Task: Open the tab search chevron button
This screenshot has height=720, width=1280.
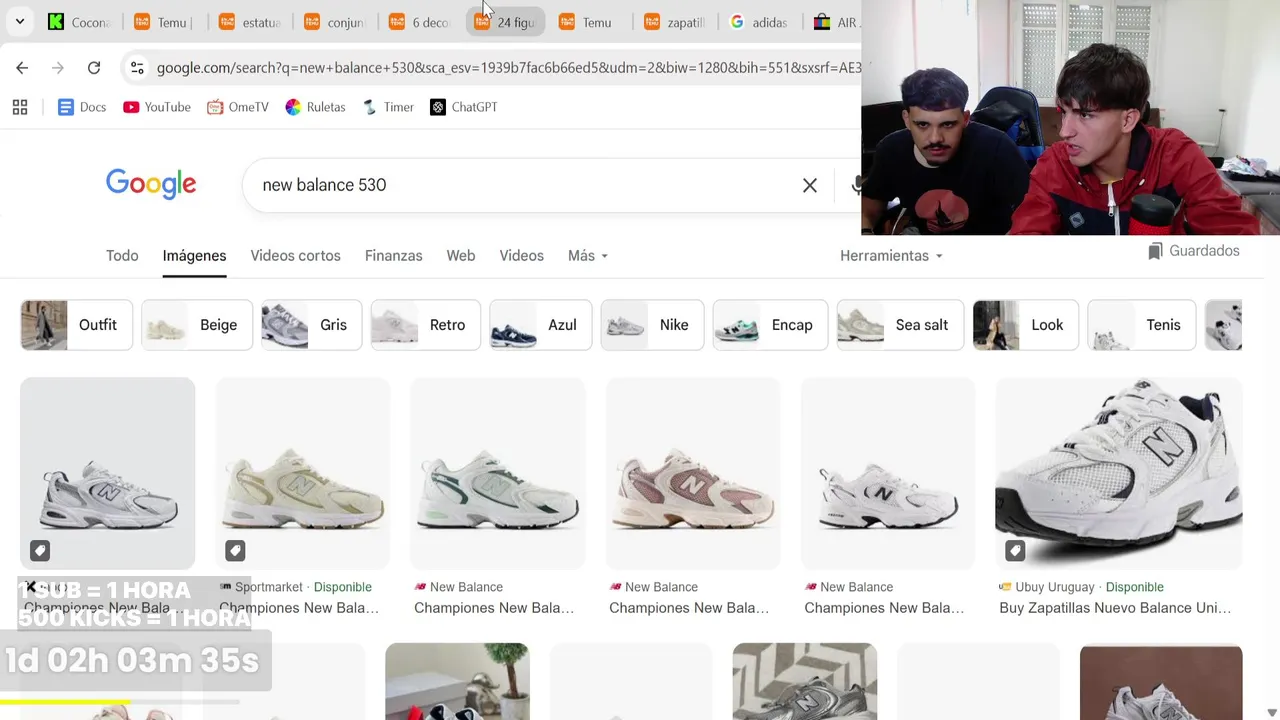Action: [x=19, y=21]
